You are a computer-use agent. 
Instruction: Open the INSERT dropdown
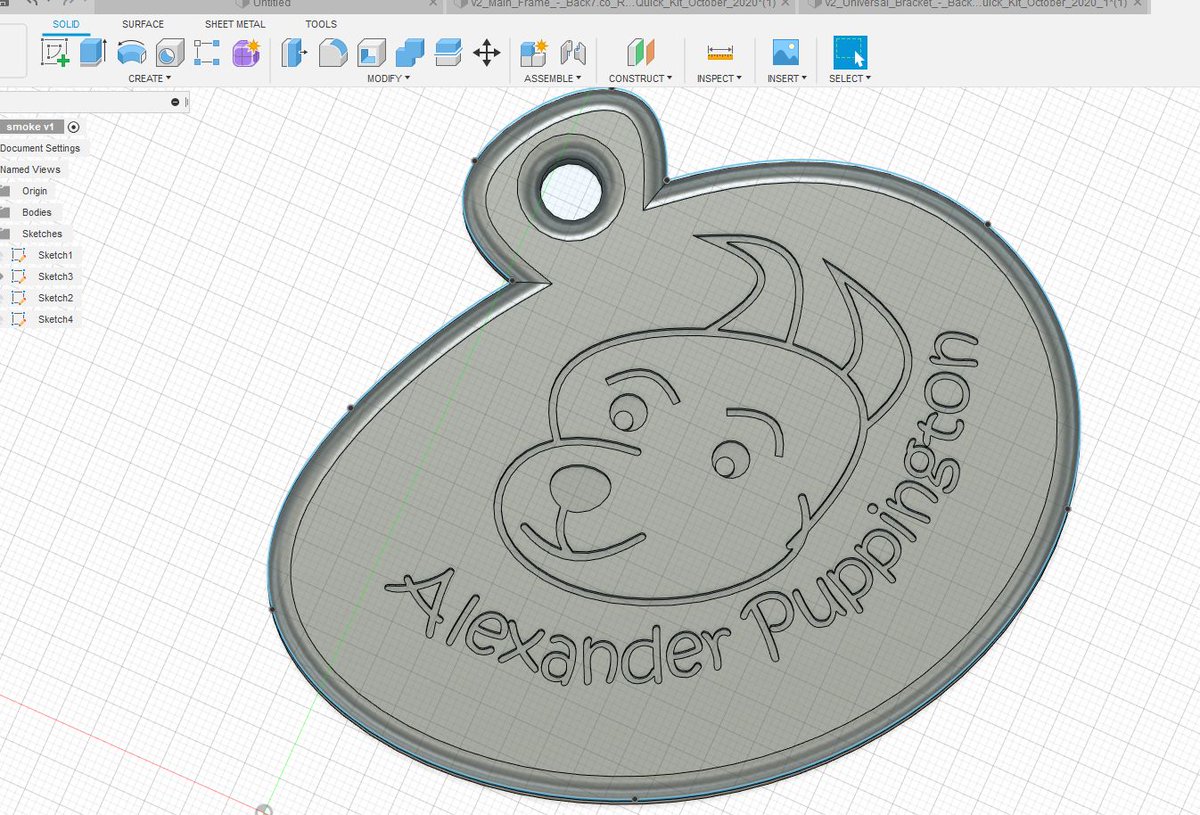tap(785, 78)
